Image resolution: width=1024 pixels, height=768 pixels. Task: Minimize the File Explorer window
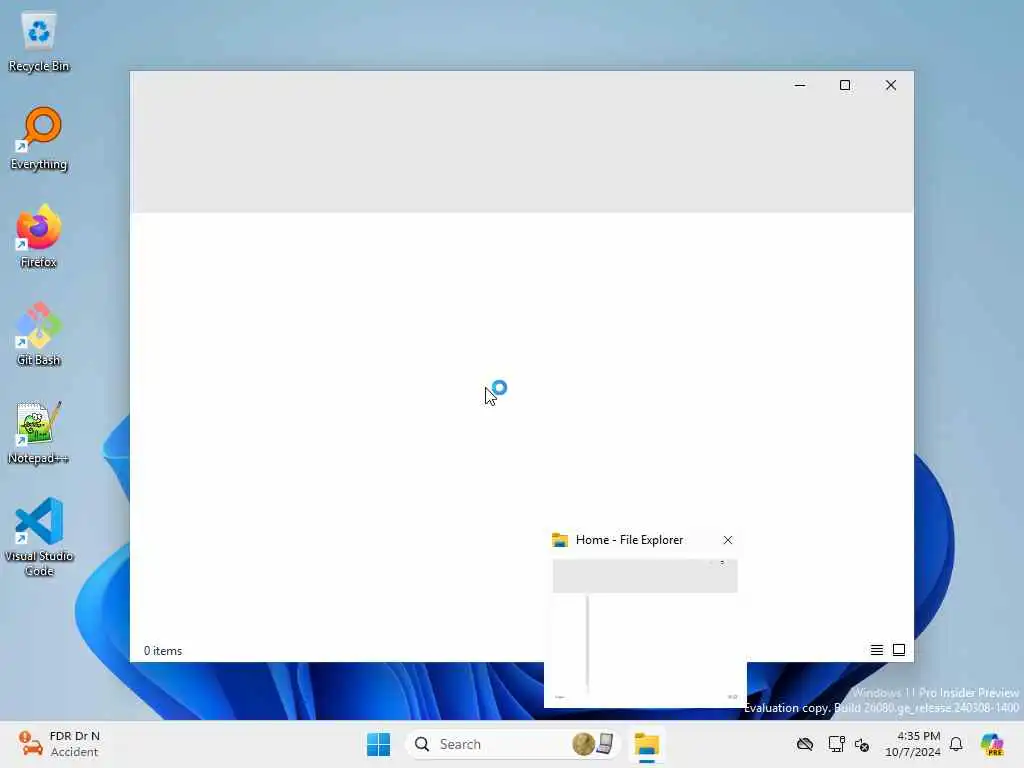(x=800, y=85)
